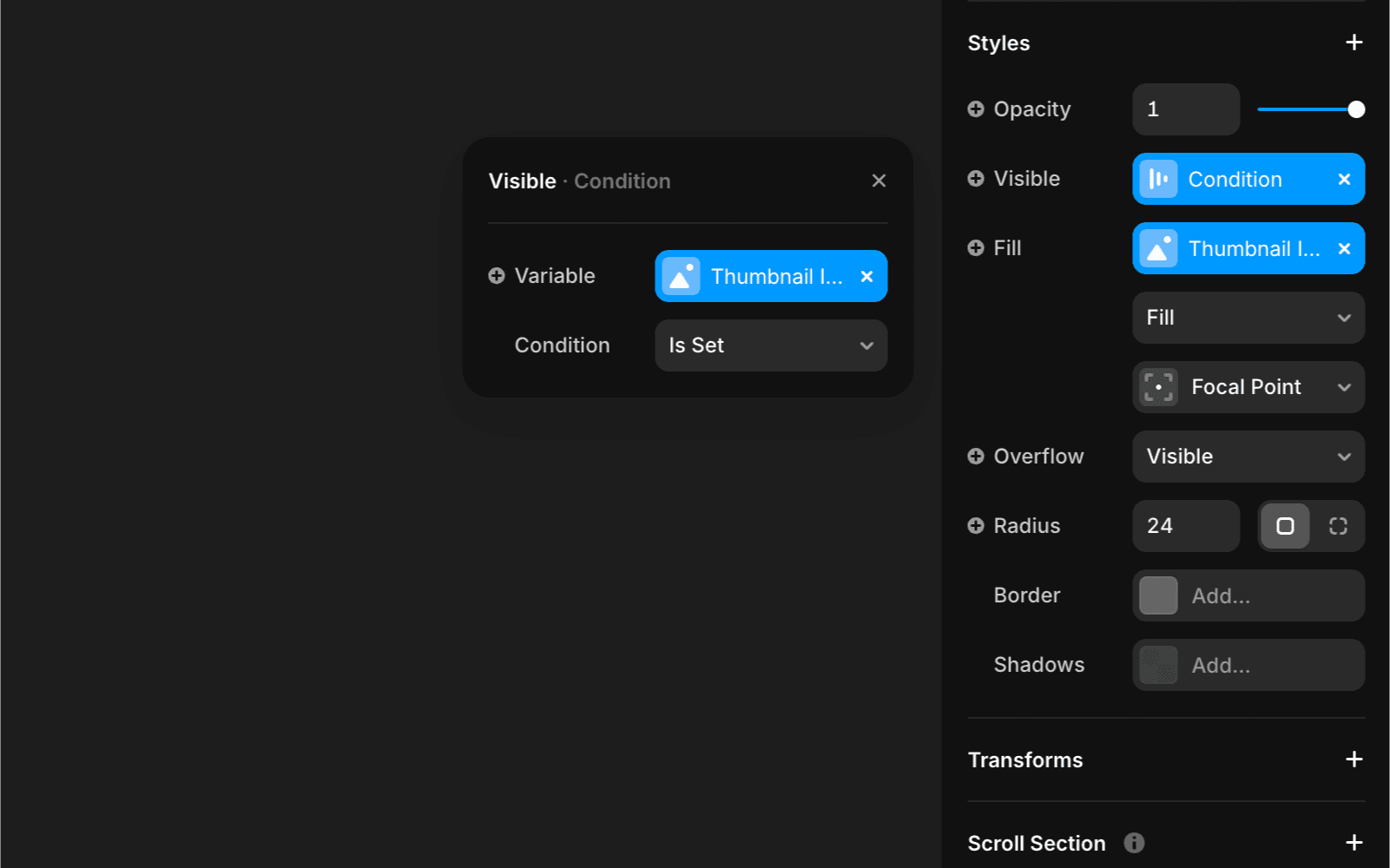Open the Fill mode dropdown
Screen dimensions: 1390x868
(1248, 318)
